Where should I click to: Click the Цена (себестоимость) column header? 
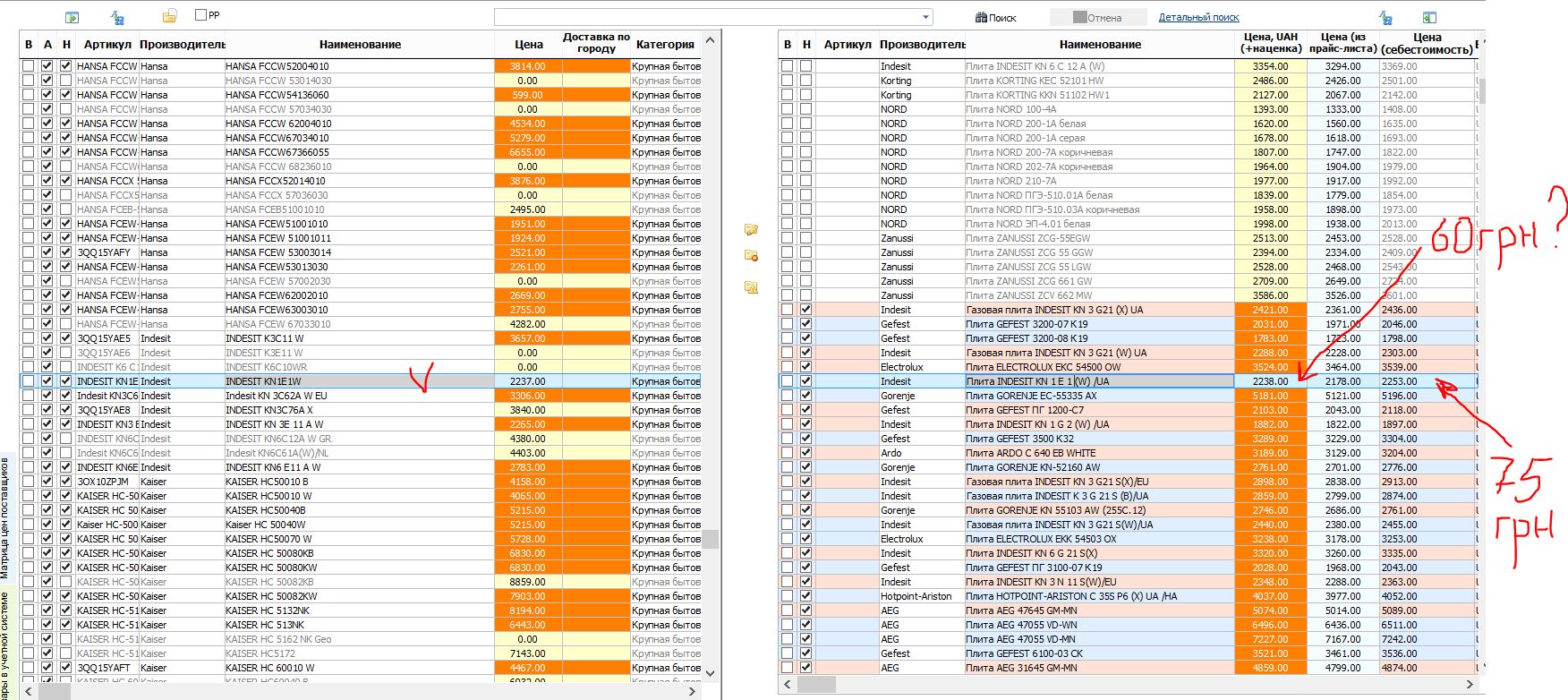1427,44
